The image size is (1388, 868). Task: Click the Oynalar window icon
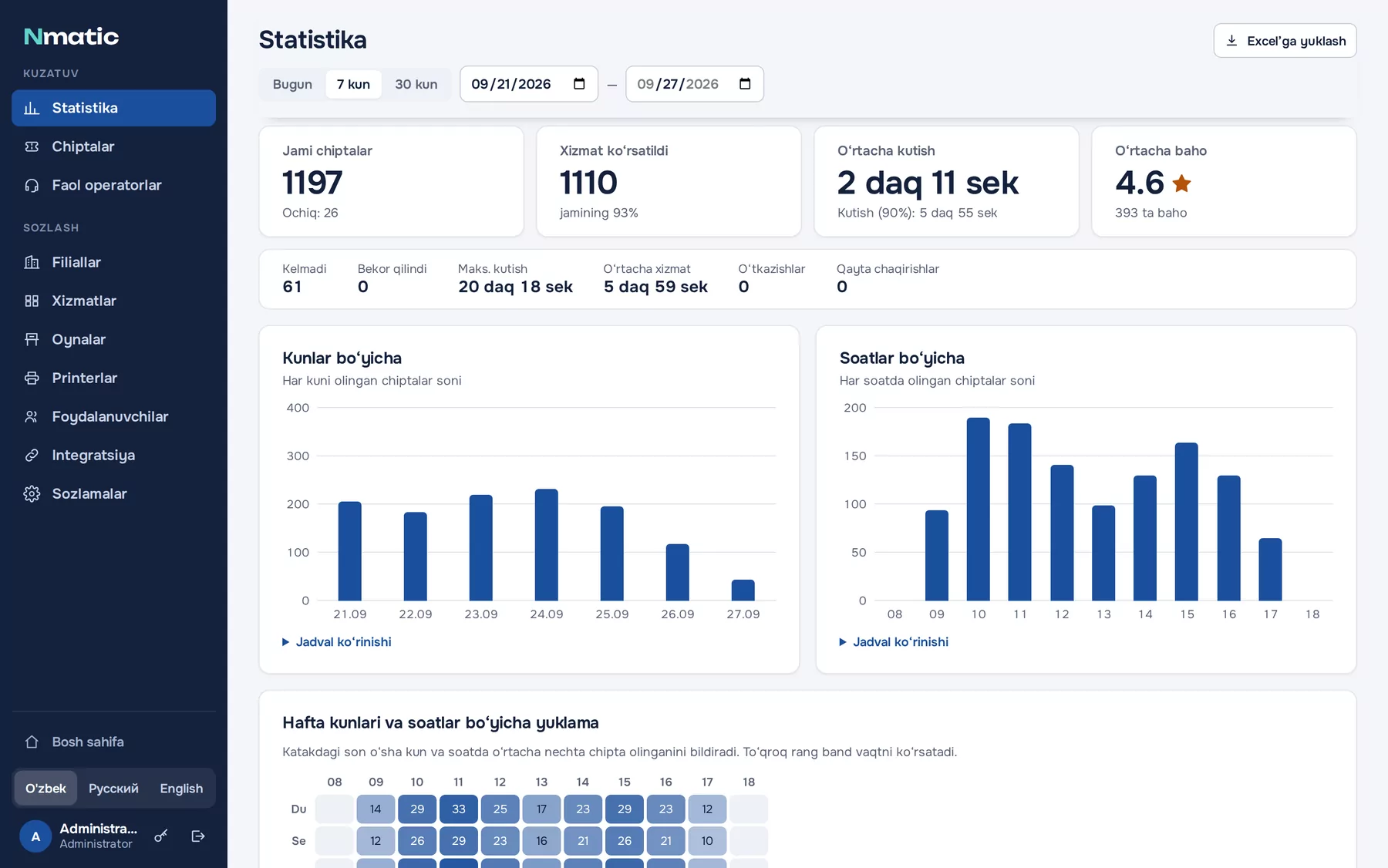coord(32,339)
